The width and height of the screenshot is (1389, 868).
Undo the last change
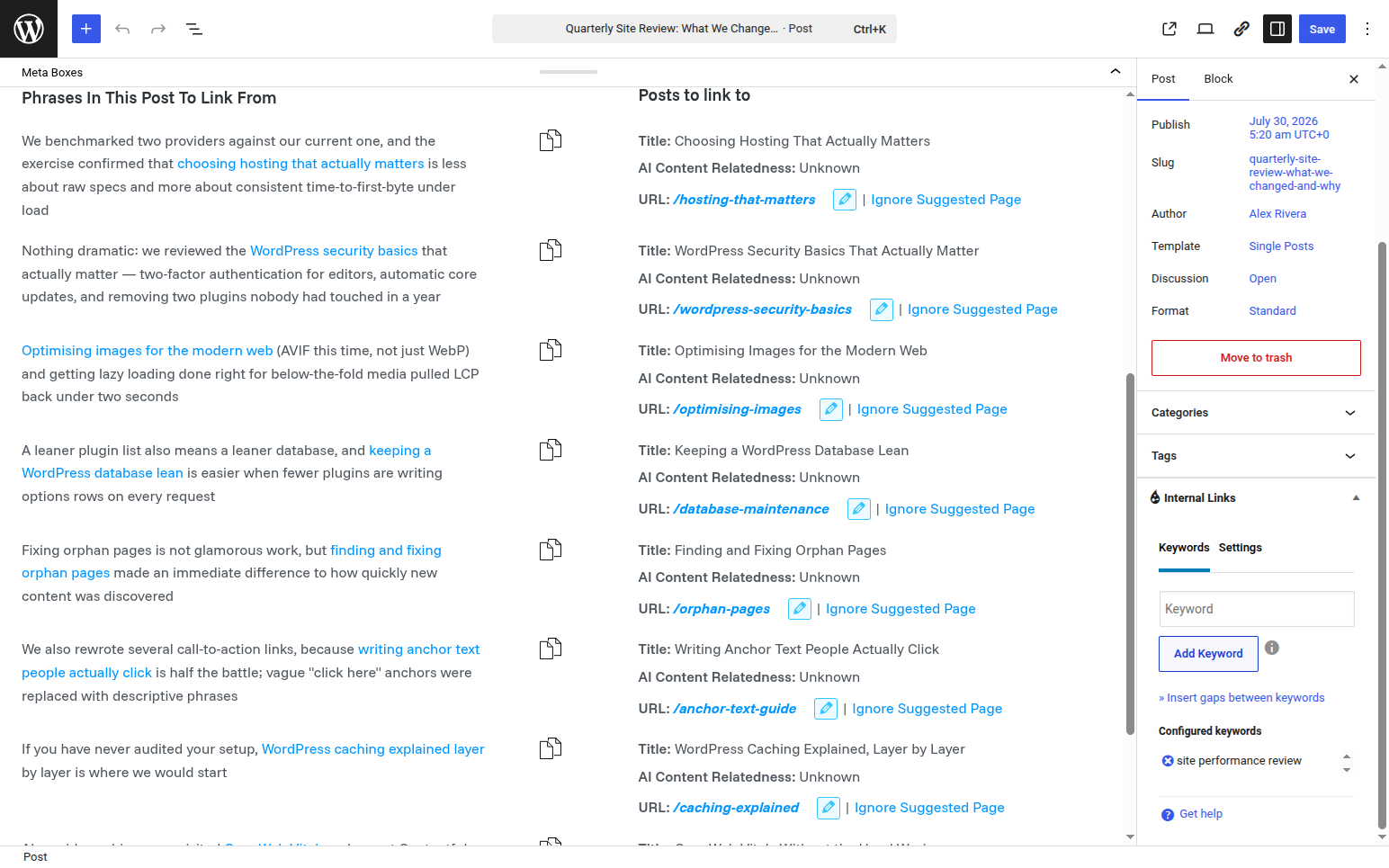tap(122, 29)
